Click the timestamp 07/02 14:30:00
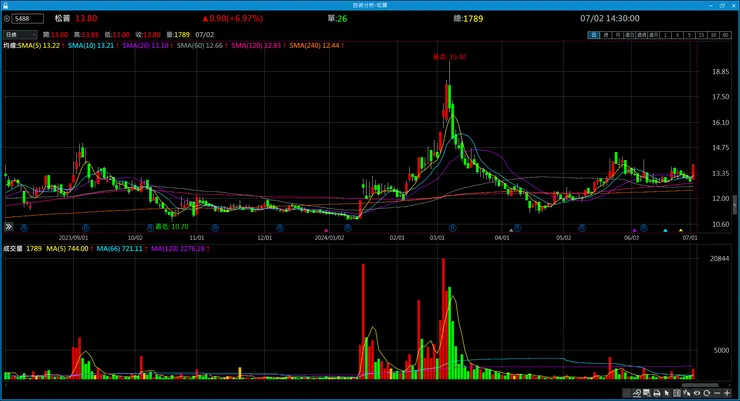This screenshot has height=401, width=740. pos(610,19)
